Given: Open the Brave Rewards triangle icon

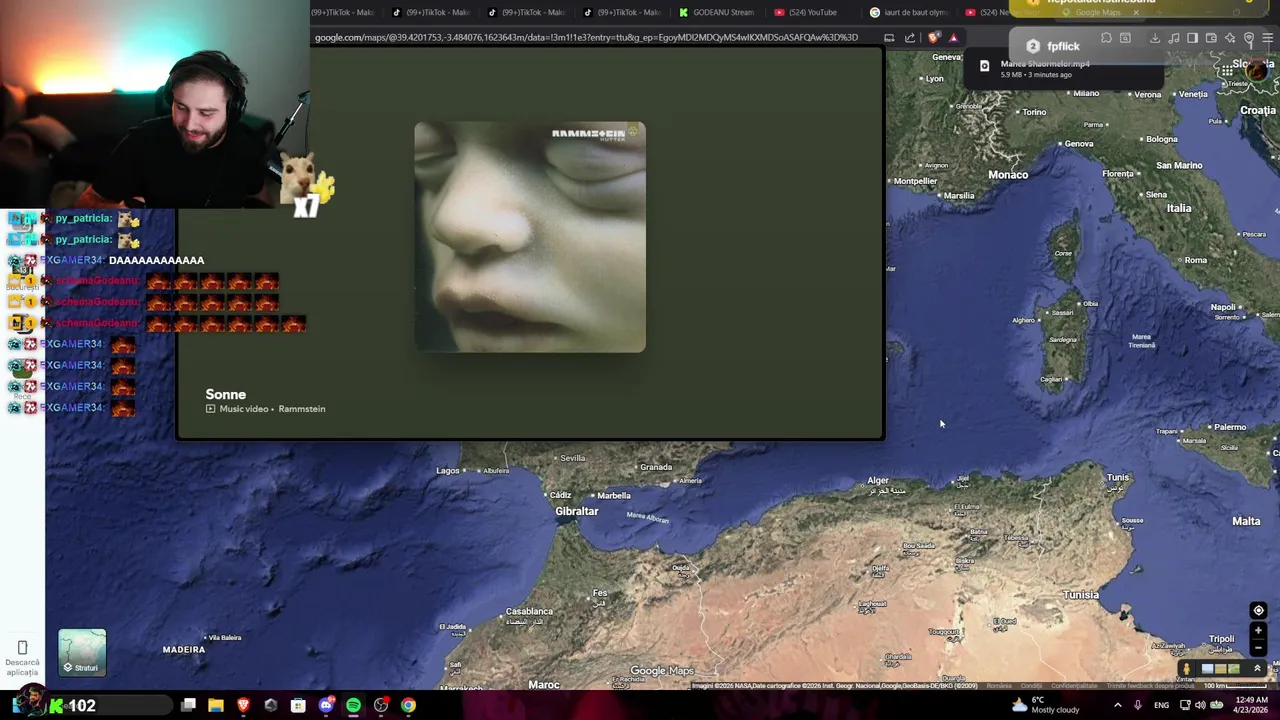Looking at the screenshot, I should (953, 38).
